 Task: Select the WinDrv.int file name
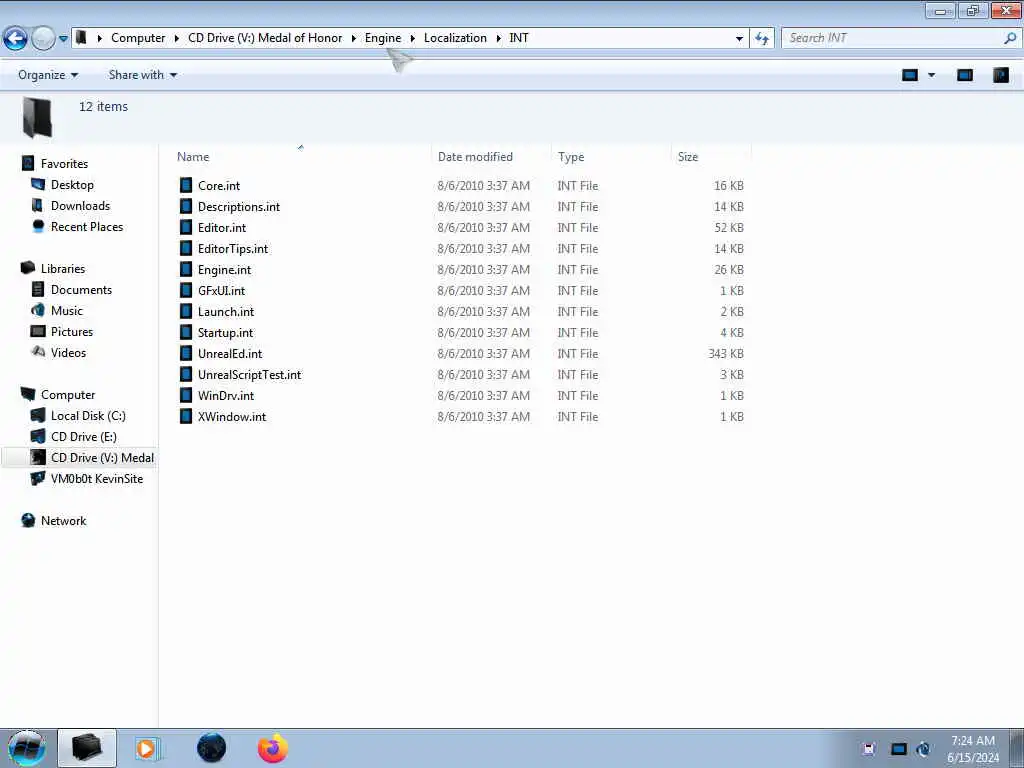[x=226, y=395]
